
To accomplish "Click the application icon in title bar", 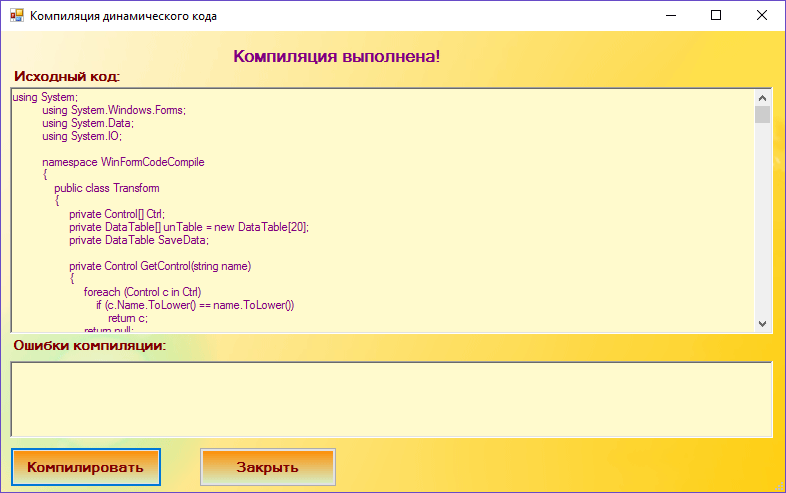I will pyautogui.click(x=16, y=16).
